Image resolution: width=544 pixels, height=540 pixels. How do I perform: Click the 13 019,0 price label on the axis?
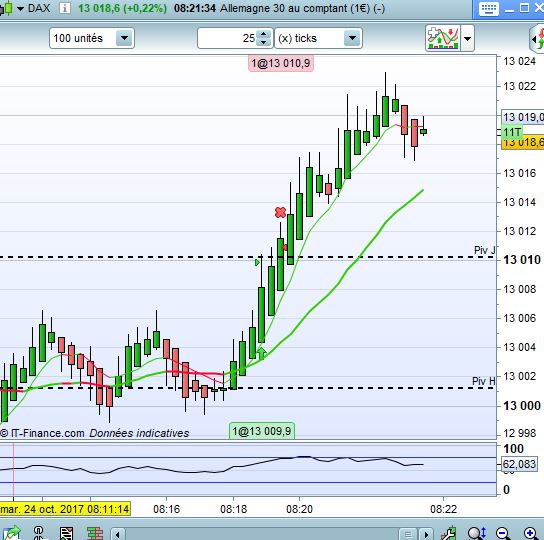(x=523, y=117)
